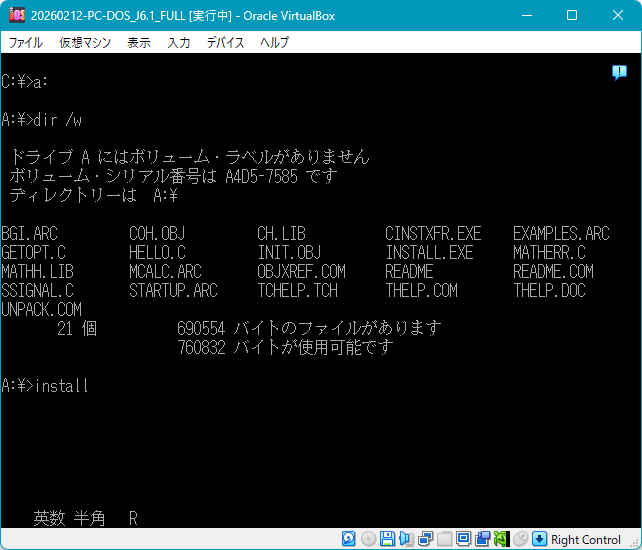Maximize the VirtualBox VM window
642x550 pixels.
click(572, 15)
